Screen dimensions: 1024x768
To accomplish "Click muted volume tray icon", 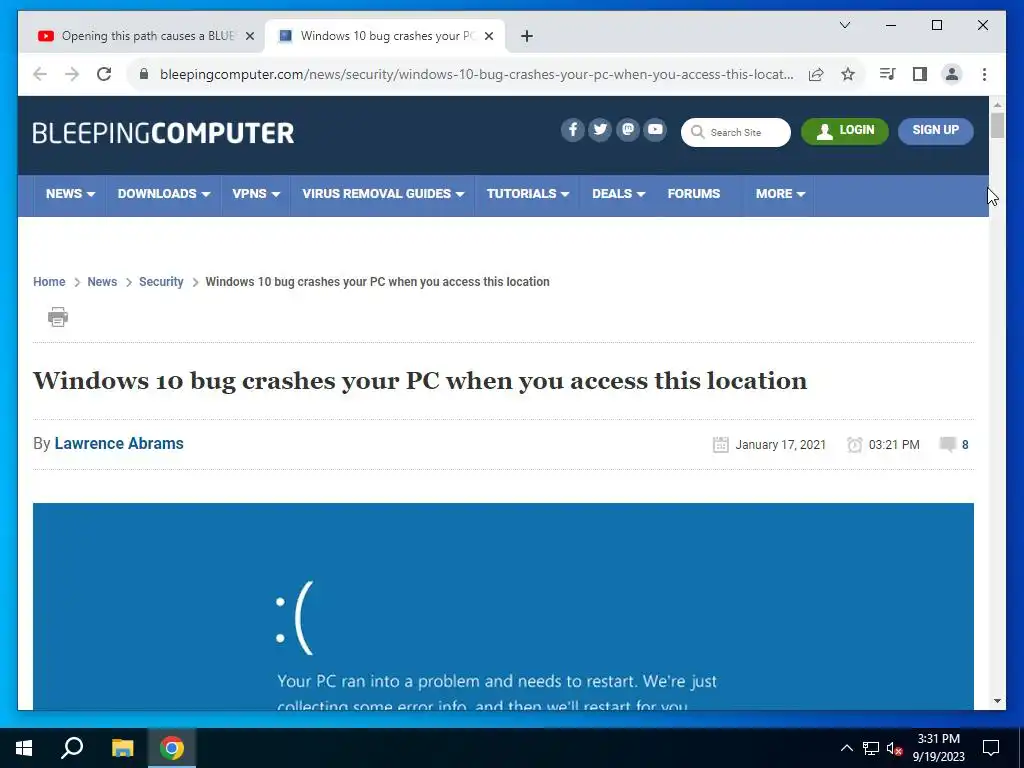I will (895, 748).
